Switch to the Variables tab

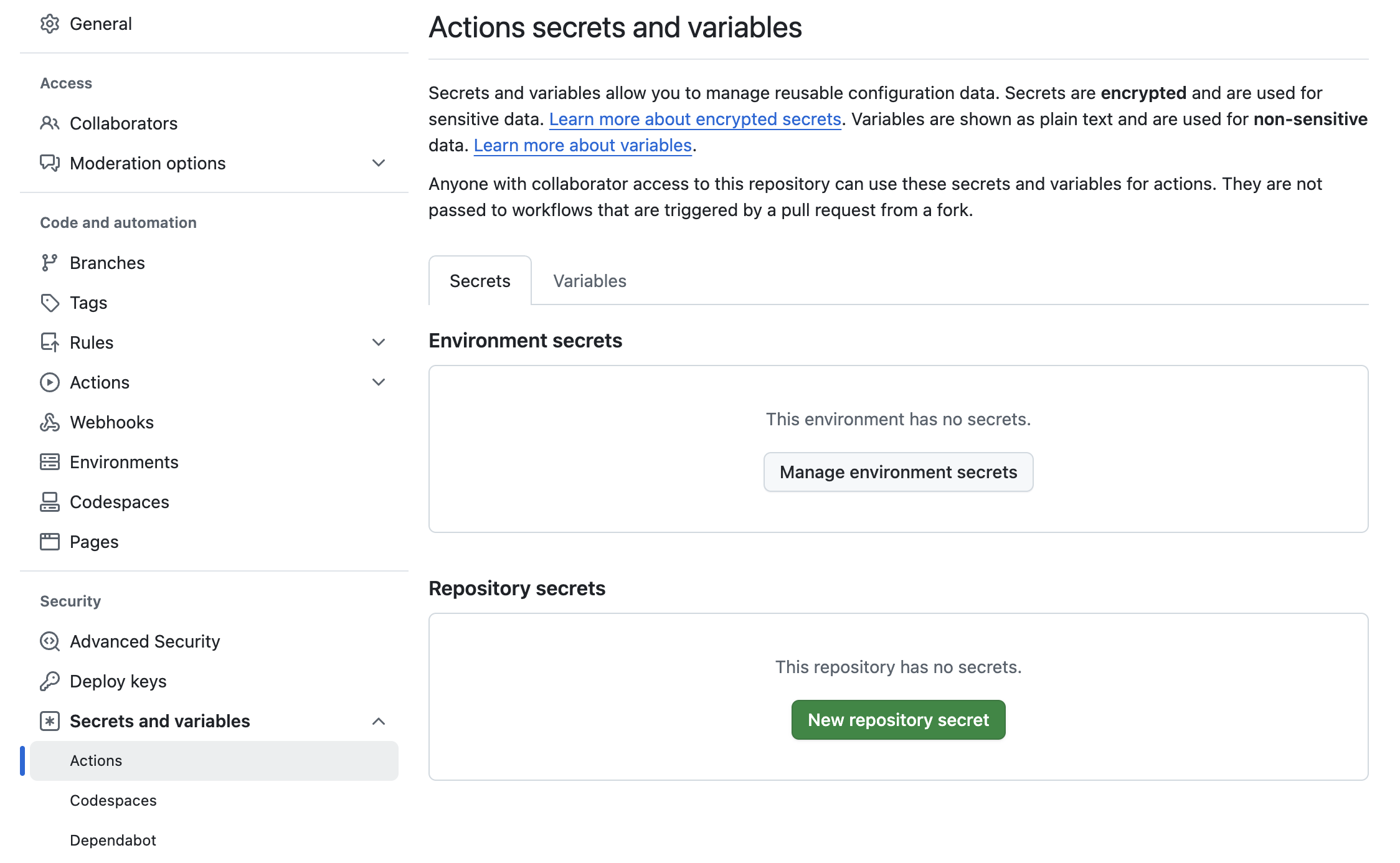[x=589, y=281]
